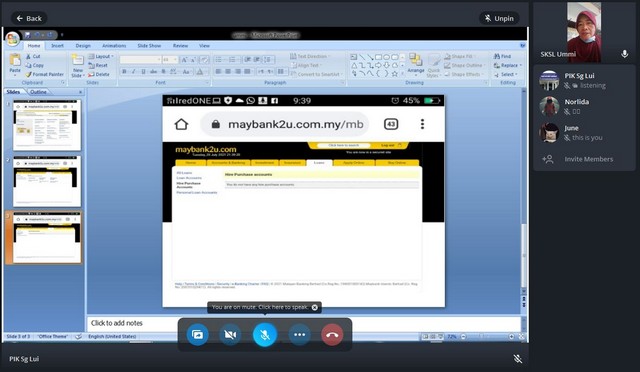Screen dimensions: 640x372
Task: Click the browser home icon in the slide
Action: click(x=182, y=124)
